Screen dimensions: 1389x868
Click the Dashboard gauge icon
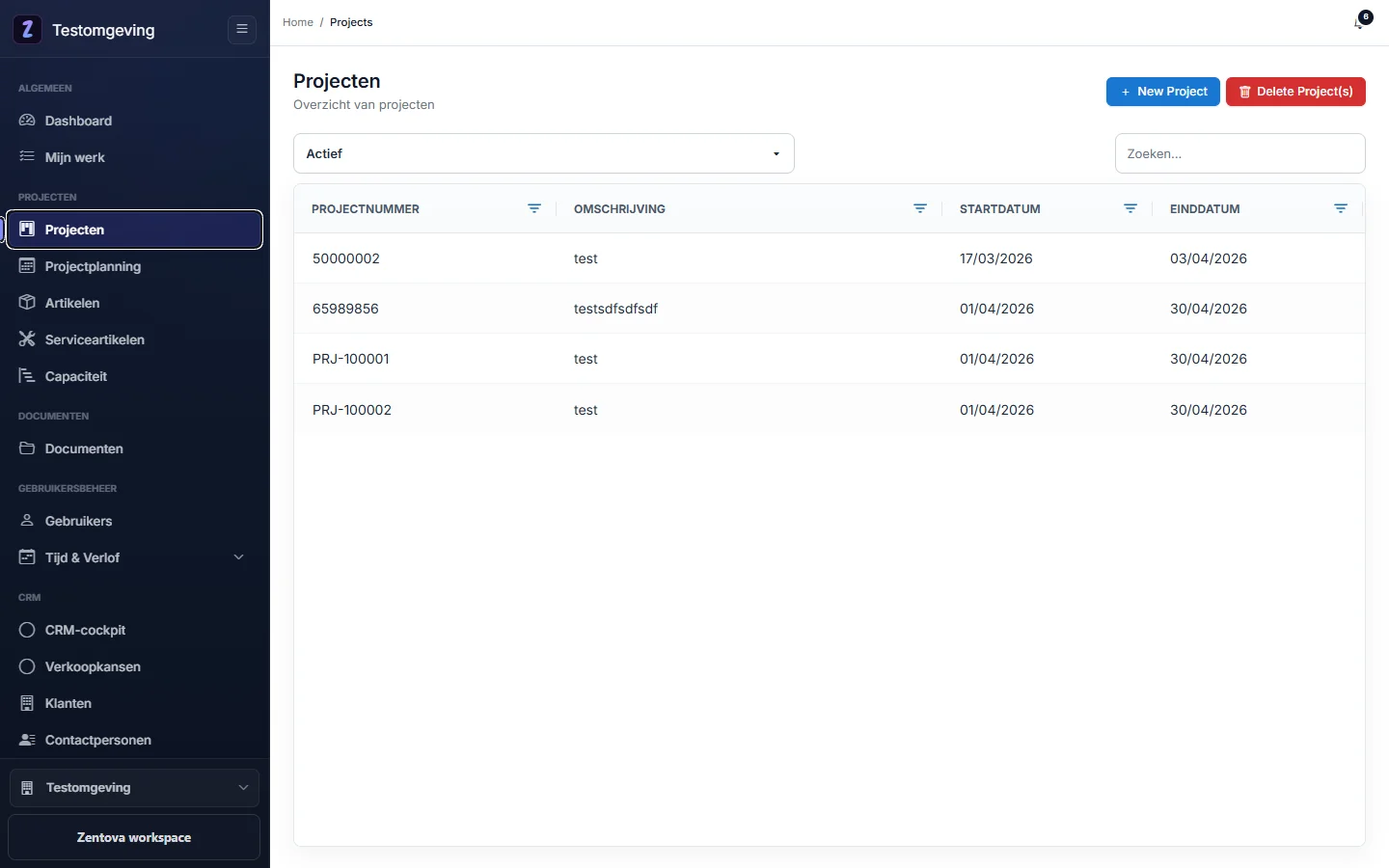pos(27,121)
